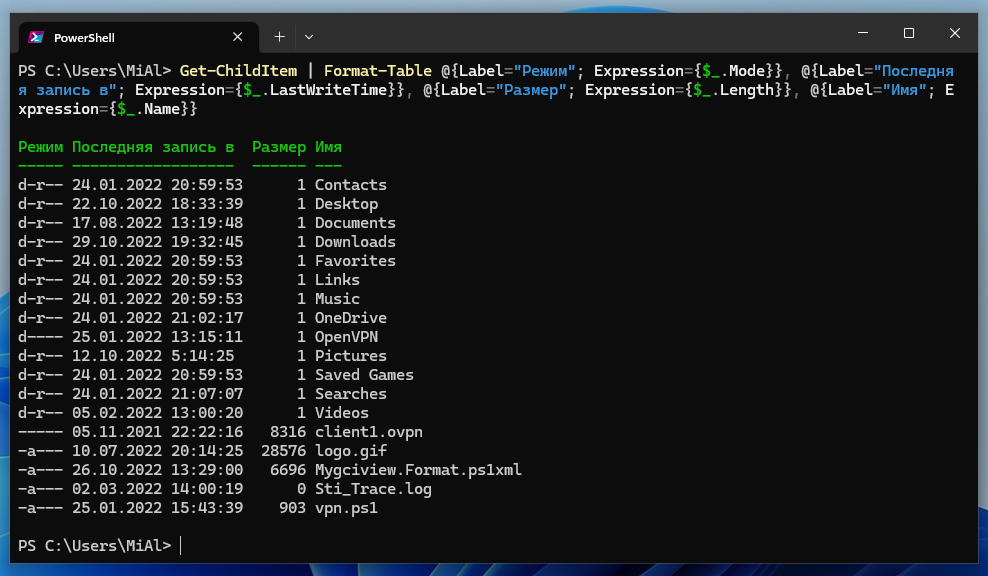The width and height of the screenshot is (988, 576).
Task: Open a new tab with plus button
Action: (x=279, y=37)
